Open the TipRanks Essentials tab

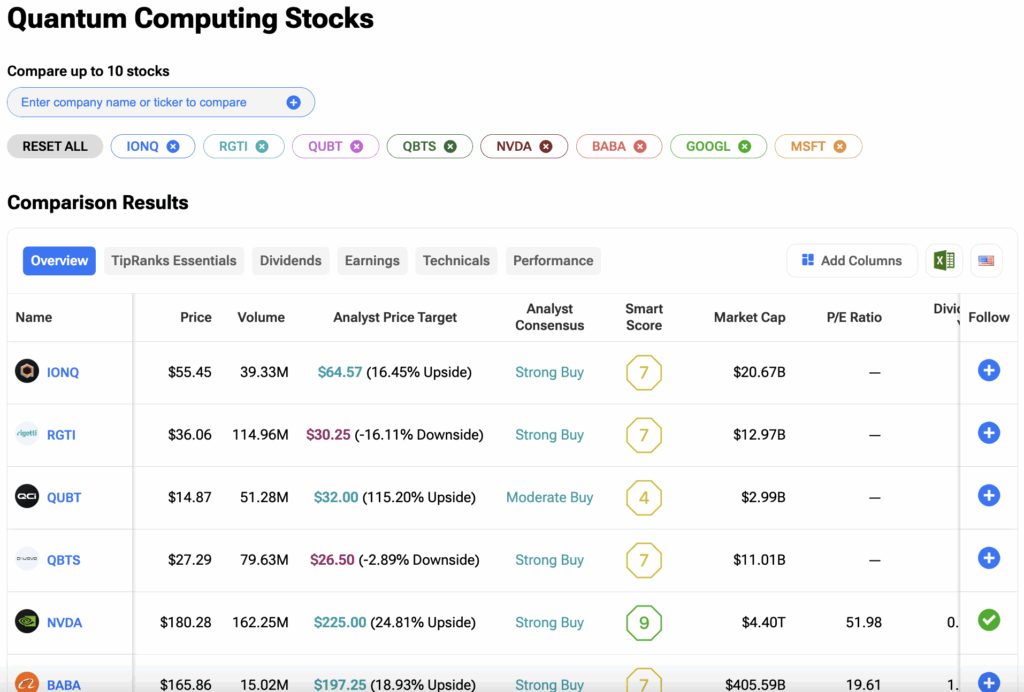(x=174, y=261)
